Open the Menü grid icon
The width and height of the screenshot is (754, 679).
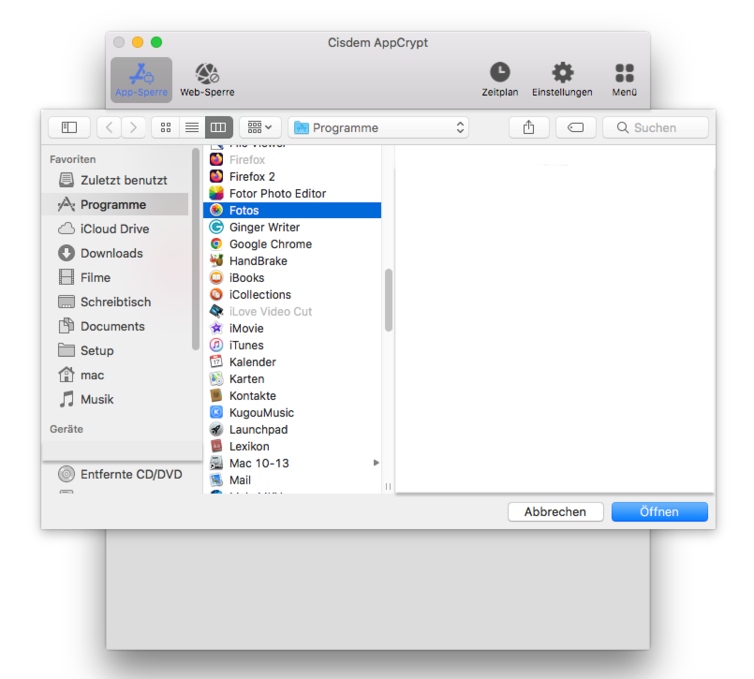point(624,80)
